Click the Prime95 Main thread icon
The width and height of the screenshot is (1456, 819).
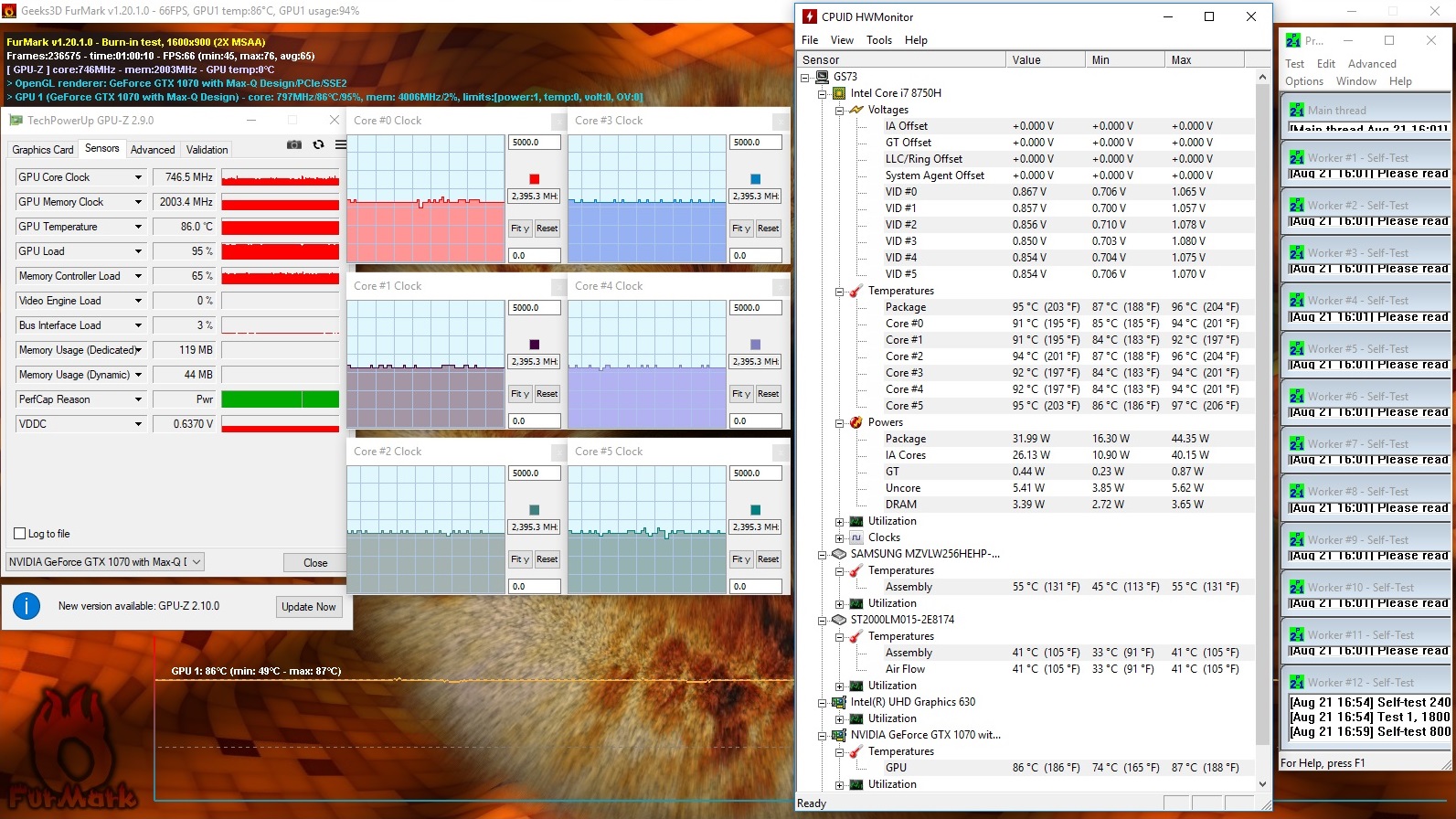point(1297,110)
